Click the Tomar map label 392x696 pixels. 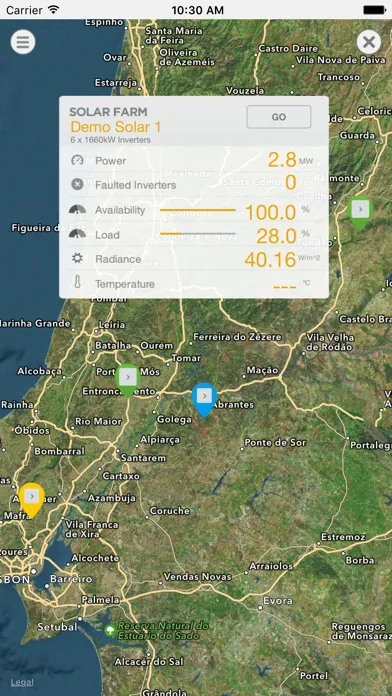coord(186,358)
